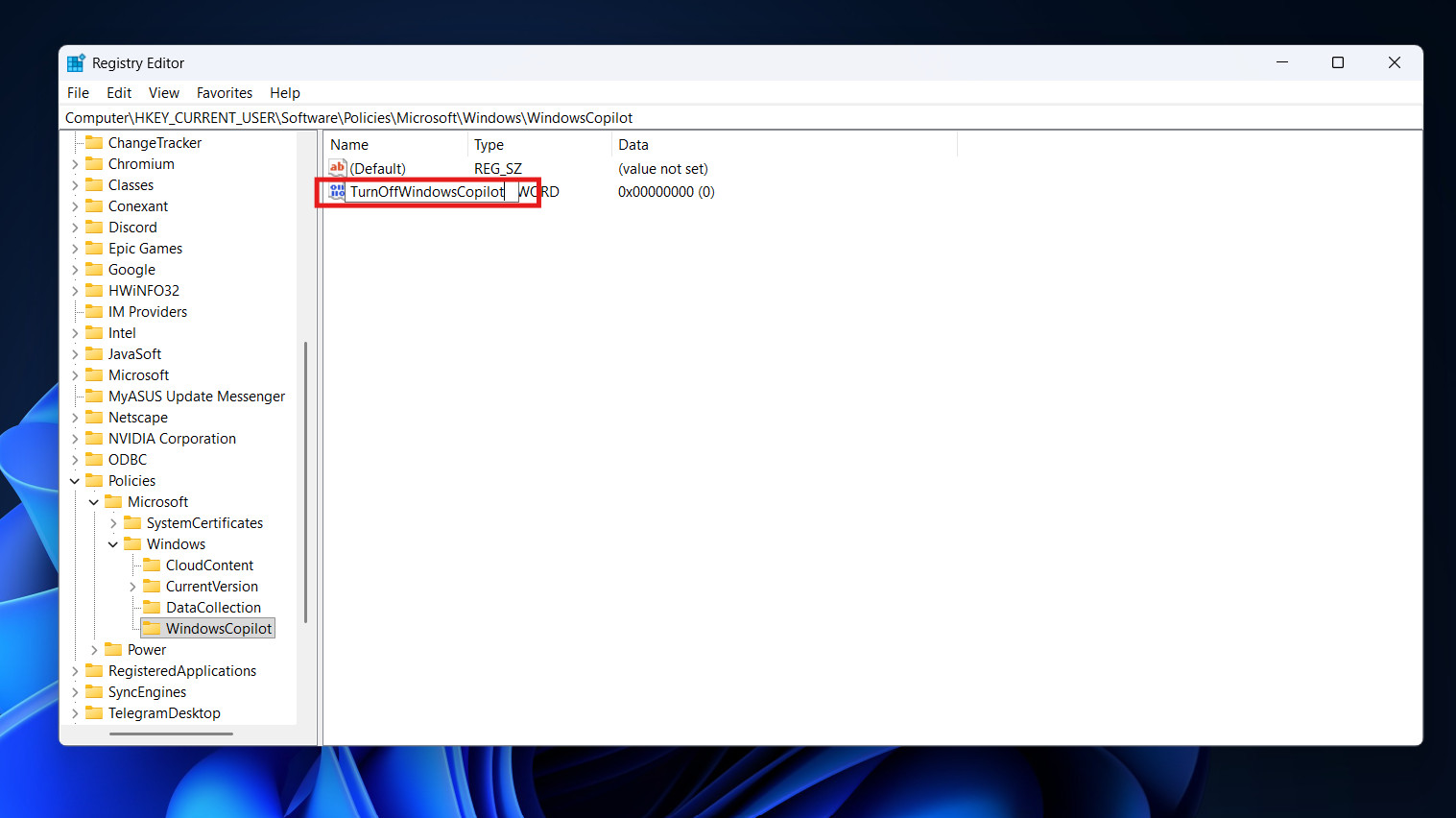Click the CloudContent folder icon
Viewport: 1456px width, 818px height.
click(154, 565)
